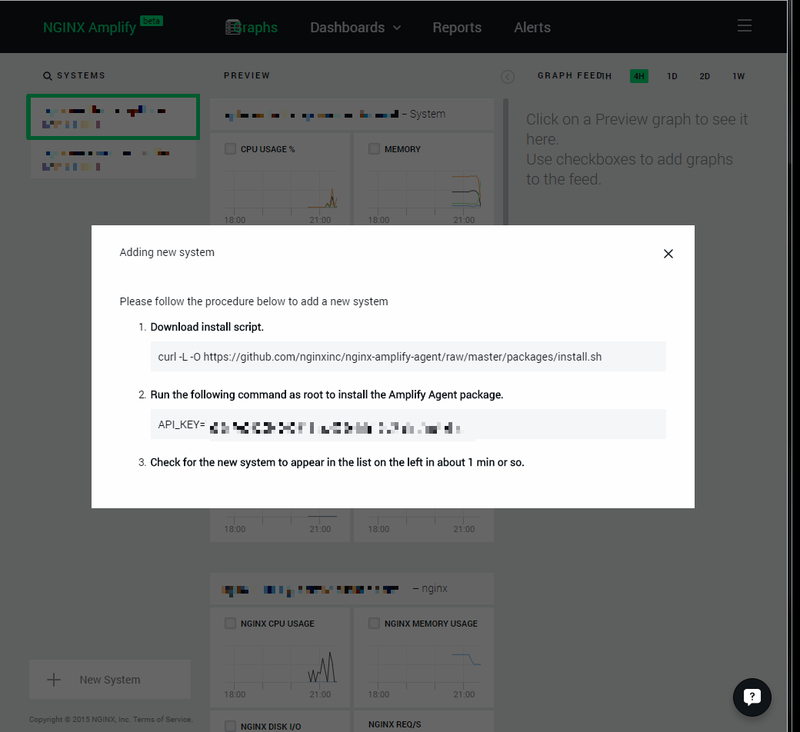Click the 'Adding new system' dialog title
This screenshot has height=732, width=800.
(167, 252)
